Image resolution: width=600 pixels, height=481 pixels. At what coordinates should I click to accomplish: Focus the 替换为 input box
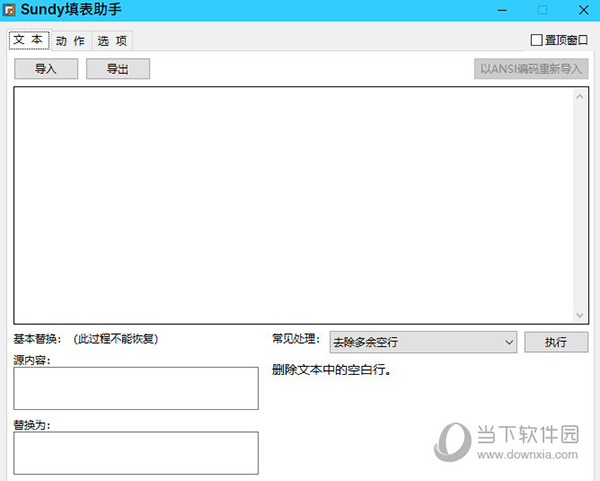136,453
